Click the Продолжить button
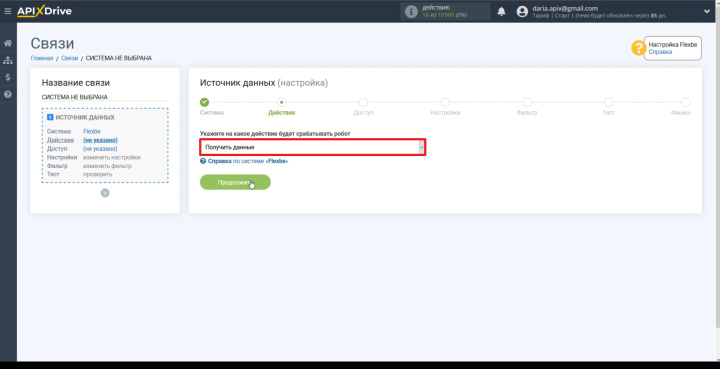This screenshot has height=369, width=720. pos(235,182)
